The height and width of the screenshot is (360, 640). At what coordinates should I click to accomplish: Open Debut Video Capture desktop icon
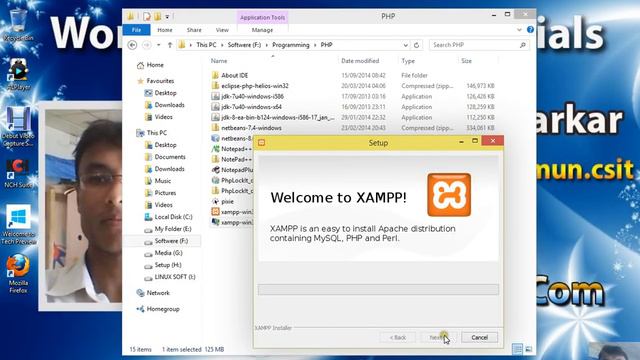pyautogui.click(x=18, y=127)
